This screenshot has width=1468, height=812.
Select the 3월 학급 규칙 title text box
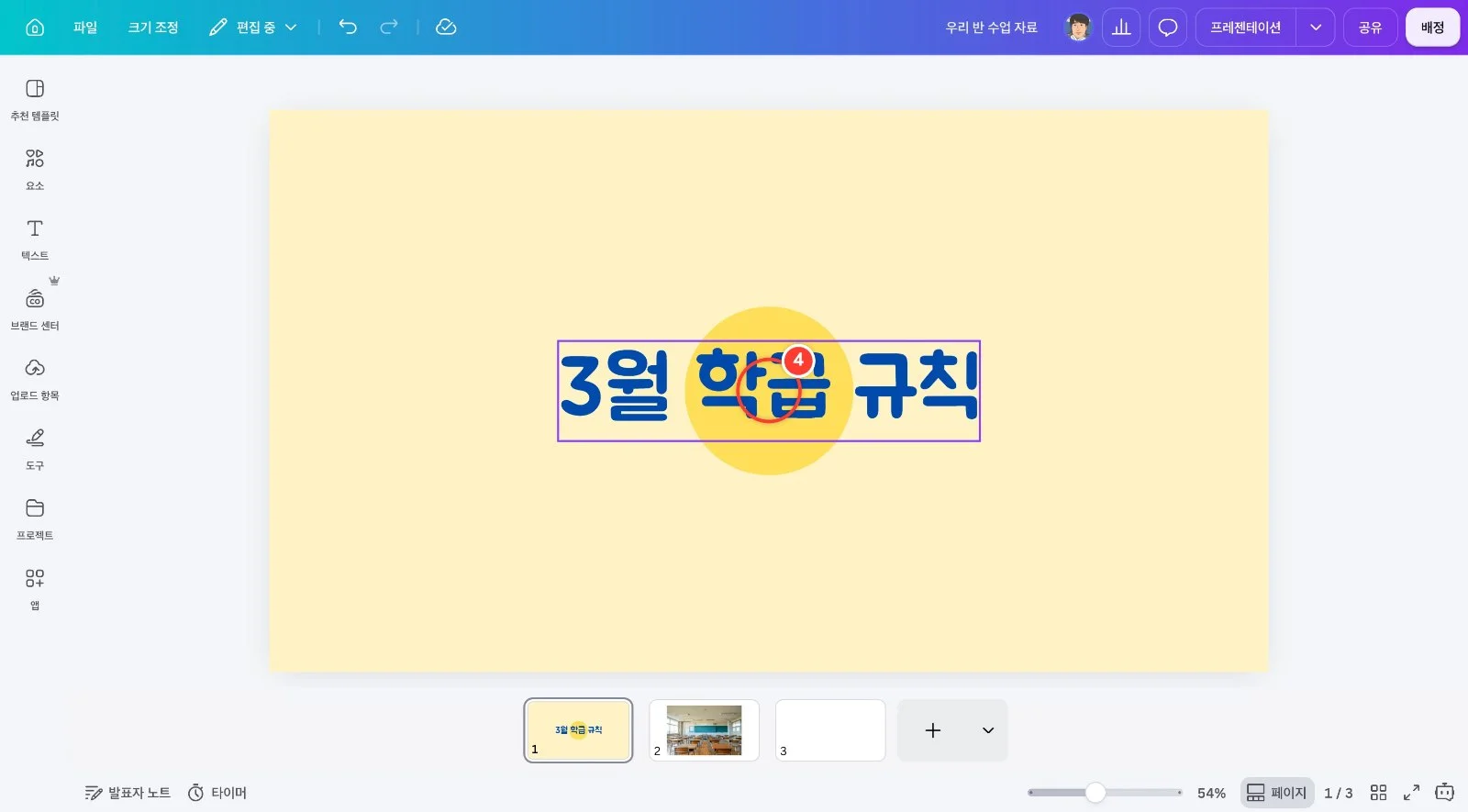[x=769, y=391]
